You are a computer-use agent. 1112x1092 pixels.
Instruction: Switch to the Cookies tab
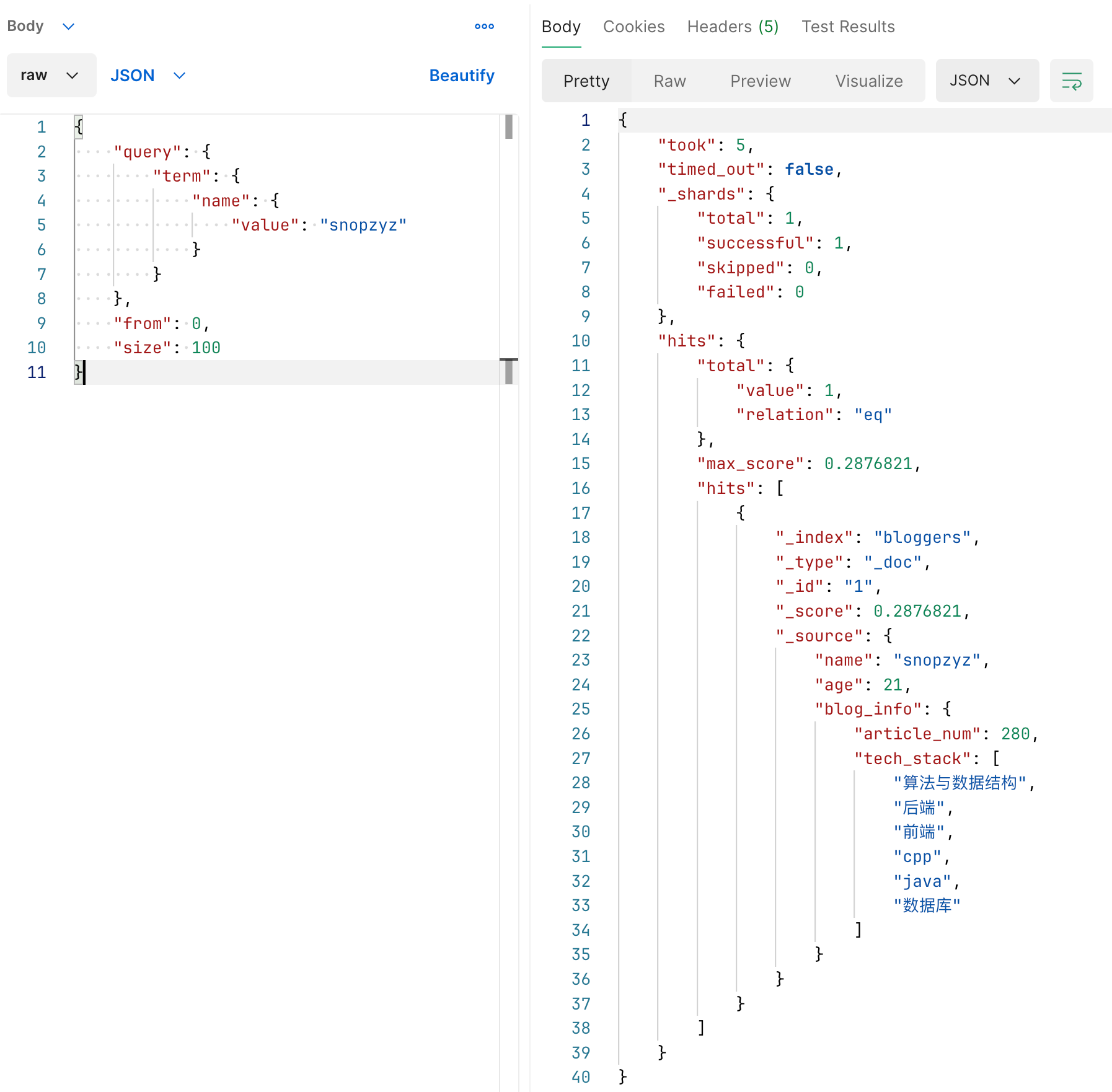633,27
